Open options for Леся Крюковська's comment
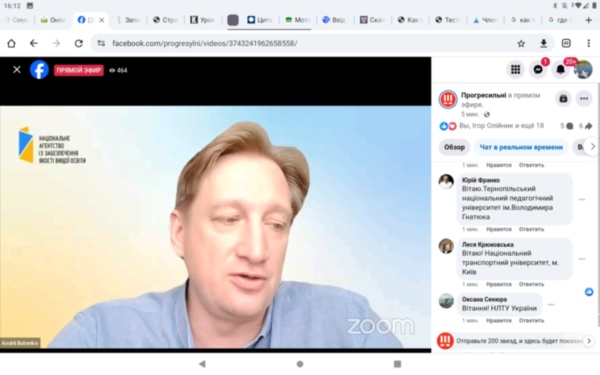 (x=582, y=259)
